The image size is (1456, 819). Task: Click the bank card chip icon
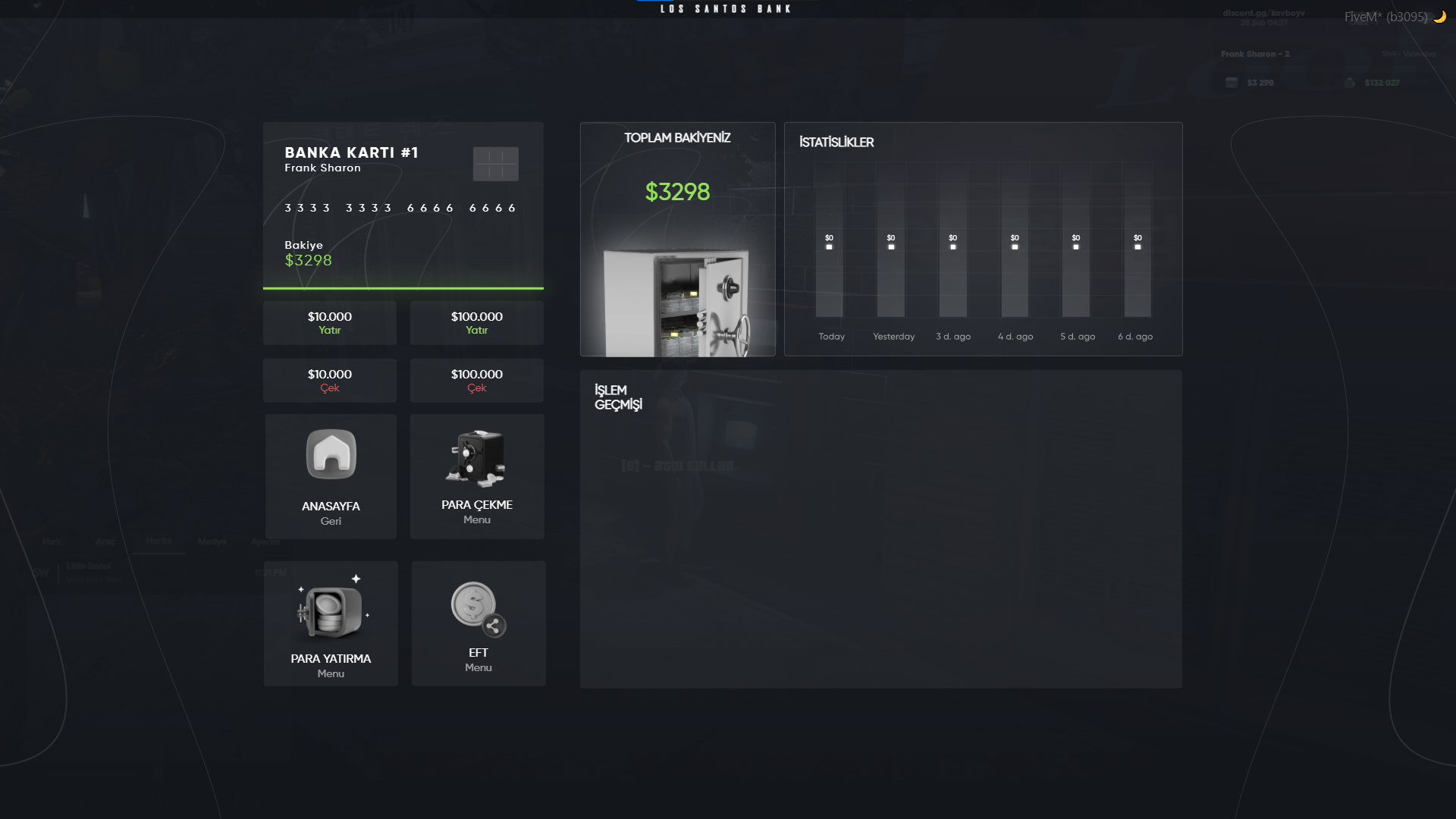(496, 164)
